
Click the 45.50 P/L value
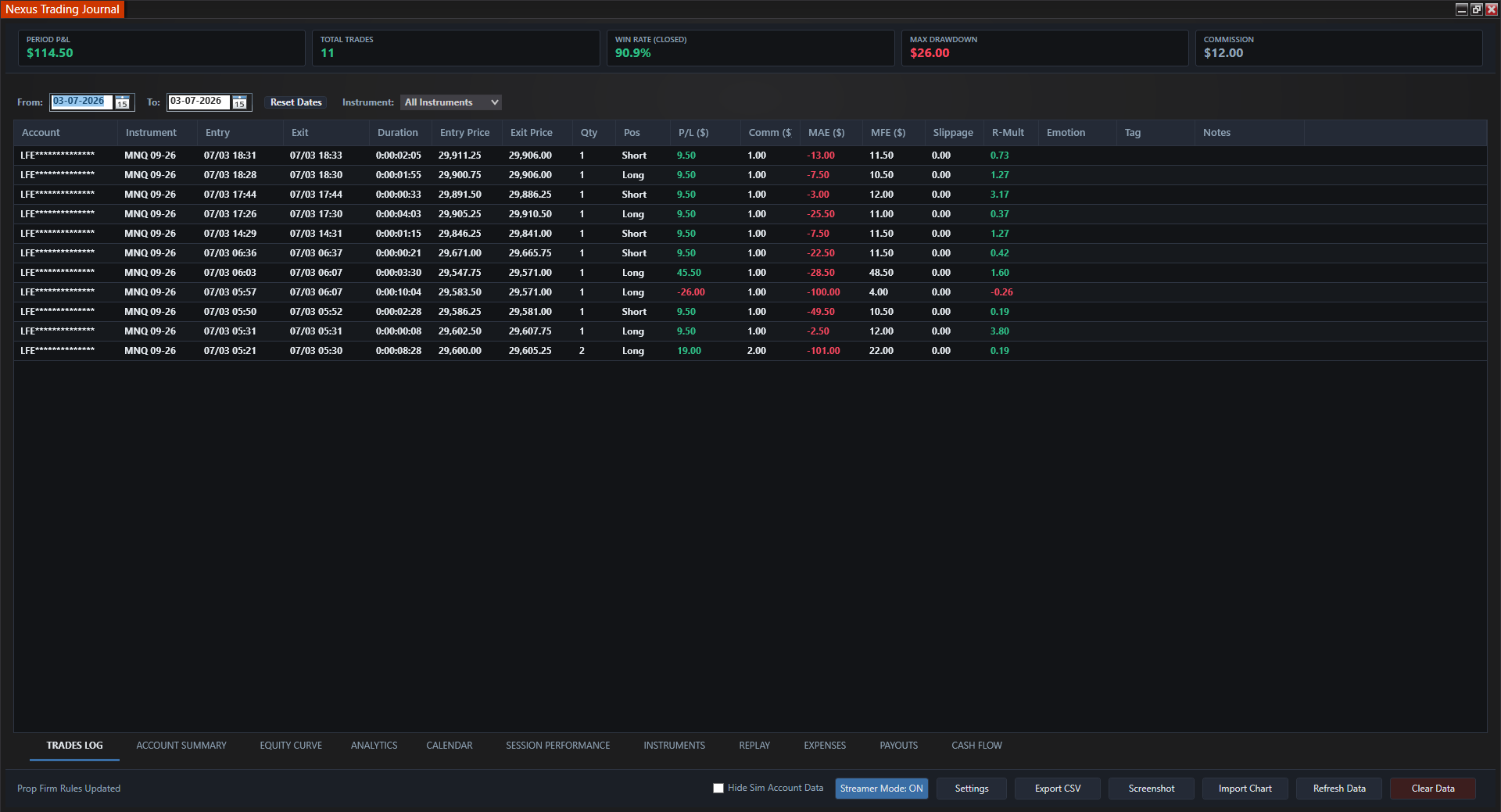[689, 273]
